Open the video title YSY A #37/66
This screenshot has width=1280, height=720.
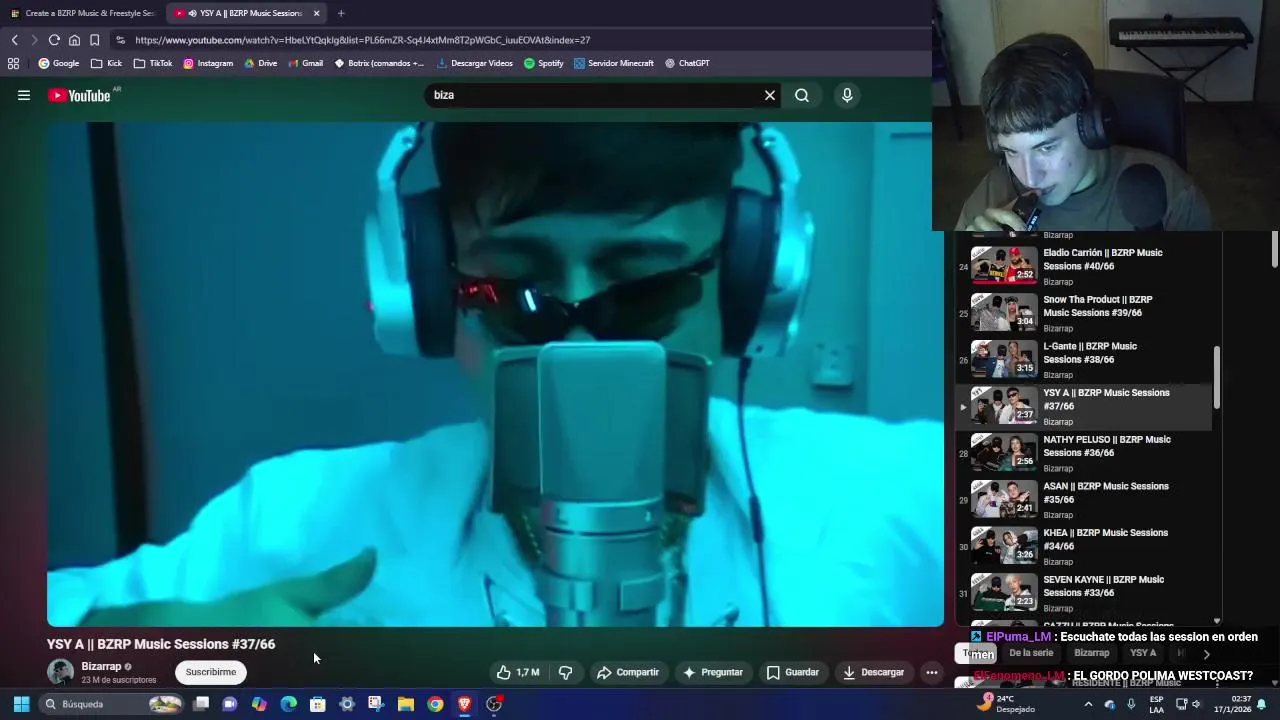161,644
